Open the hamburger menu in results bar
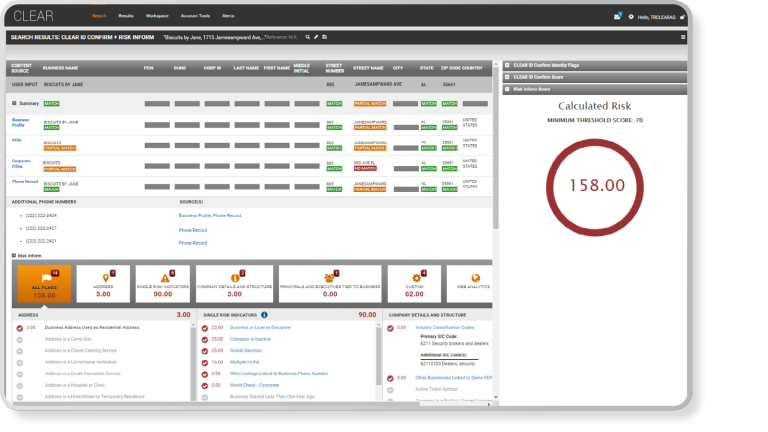Image resolution: width=768 pixels, height=432 pixels. tap(683, 37)
